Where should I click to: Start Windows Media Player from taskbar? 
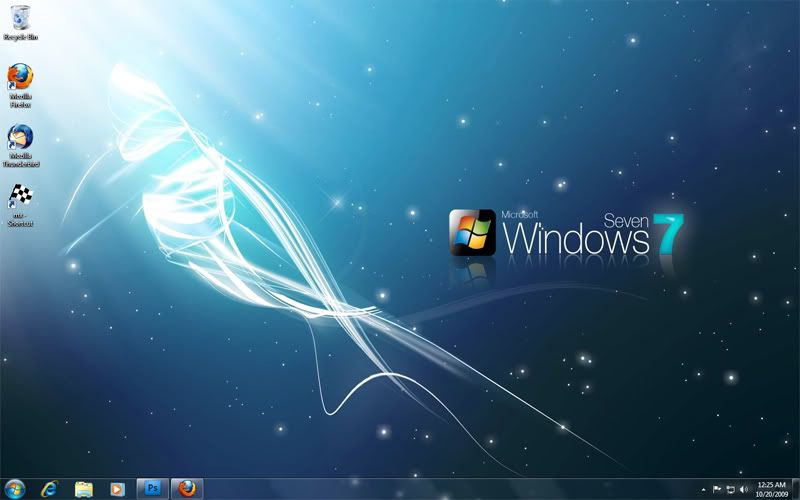click(x=118, y=488)
